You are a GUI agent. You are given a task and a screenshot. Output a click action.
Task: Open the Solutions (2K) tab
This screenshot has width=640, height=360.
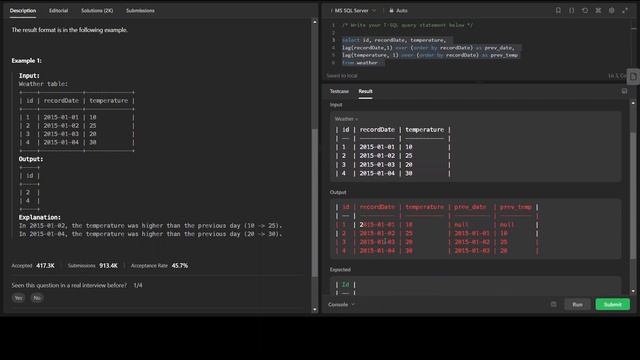(x=97, y=11)
